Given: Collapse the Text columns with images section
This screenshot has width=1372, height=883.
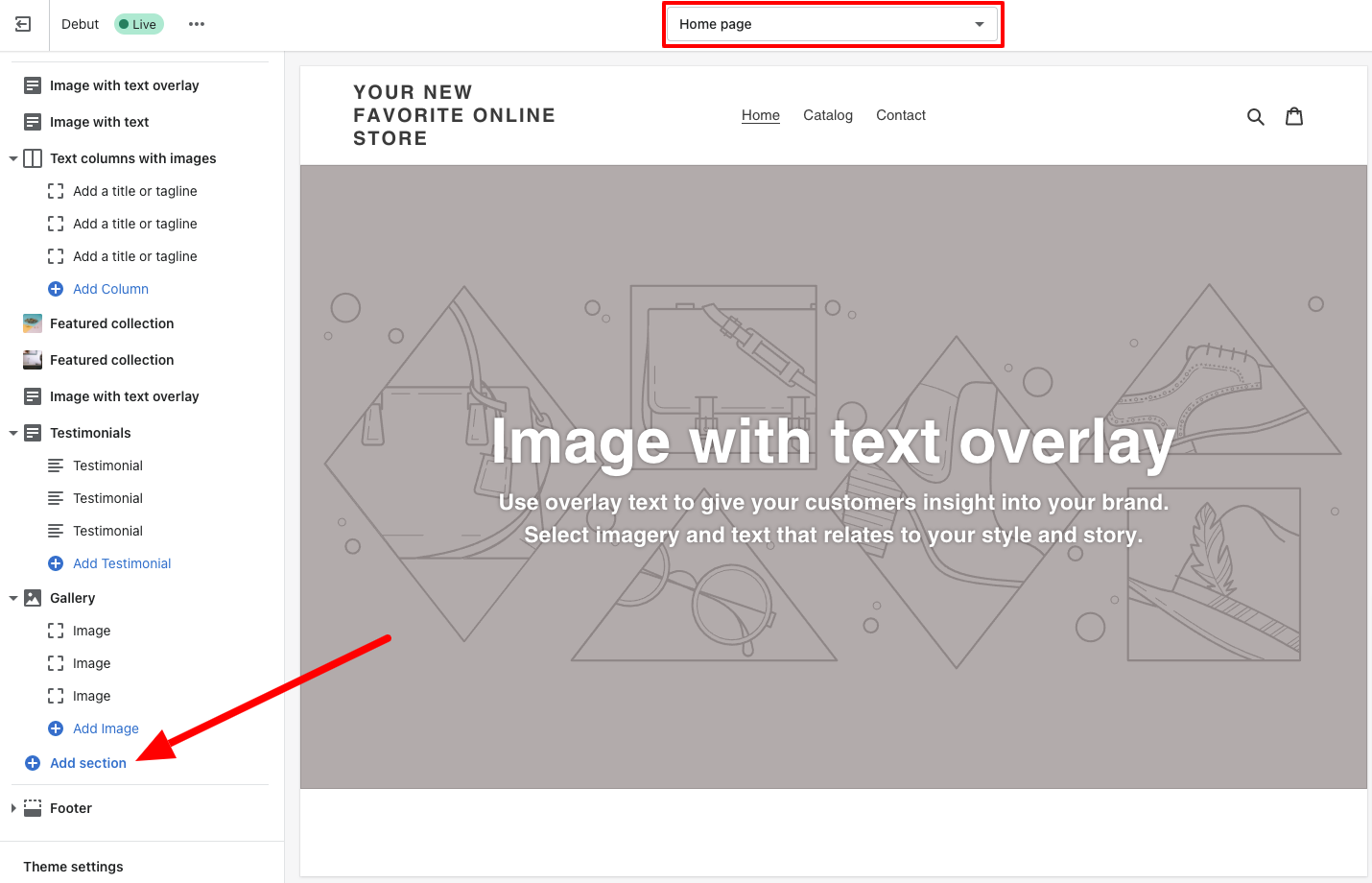Looking at the screenshot, I should click(13, 158).
